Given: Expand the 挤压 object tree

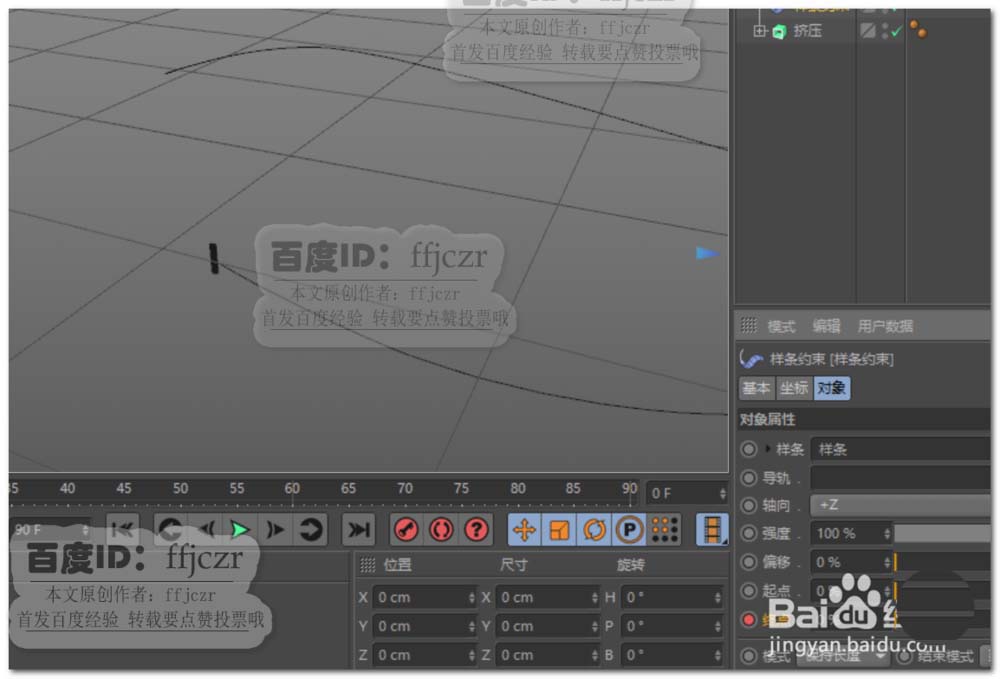Looking at the screenshot, I should 759,31.
